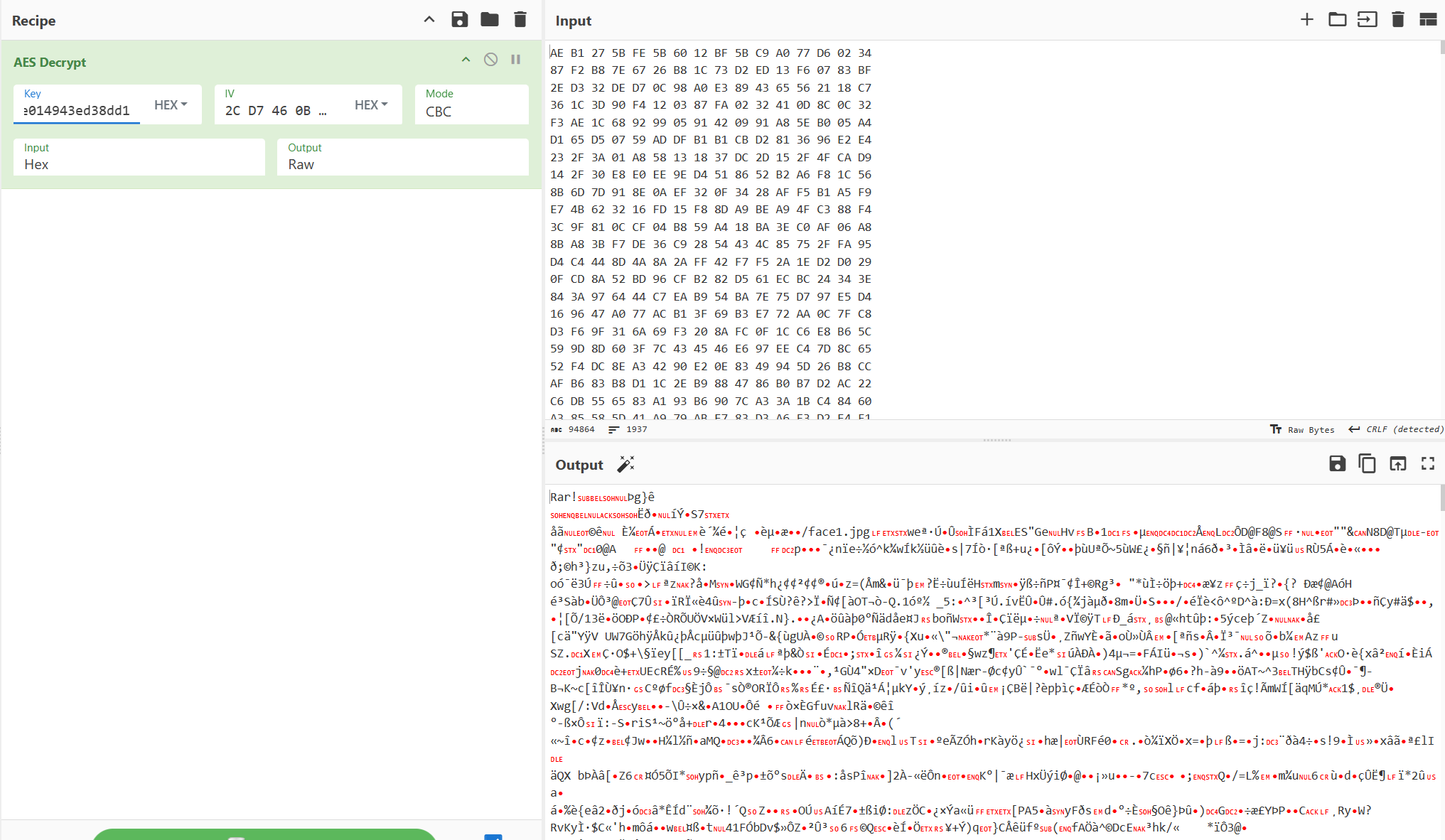Replace input with output using arrow icon
Image resolution: width=1445 pixels, height=840 pixels.
[x=1397, y=463]
